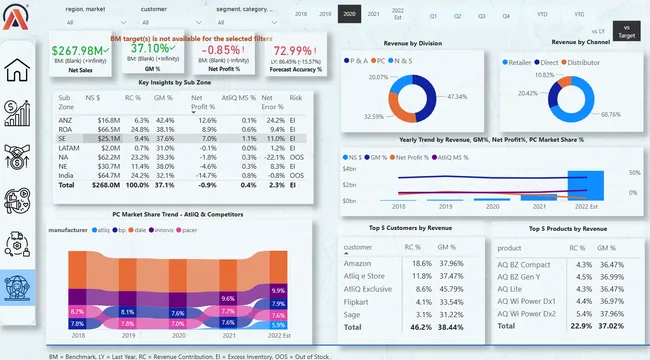Select the Q1 quarter tab

433,16
